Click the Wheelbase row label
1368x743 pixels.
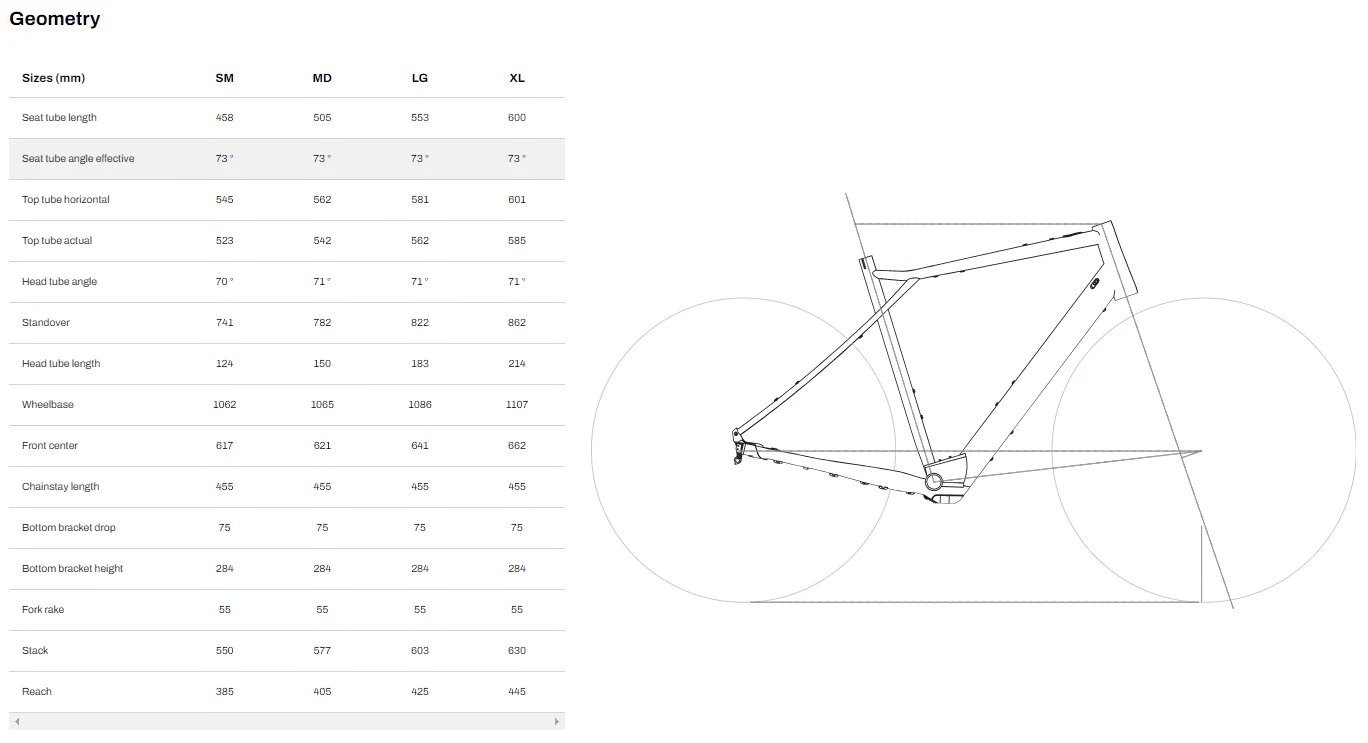point(48,405)
